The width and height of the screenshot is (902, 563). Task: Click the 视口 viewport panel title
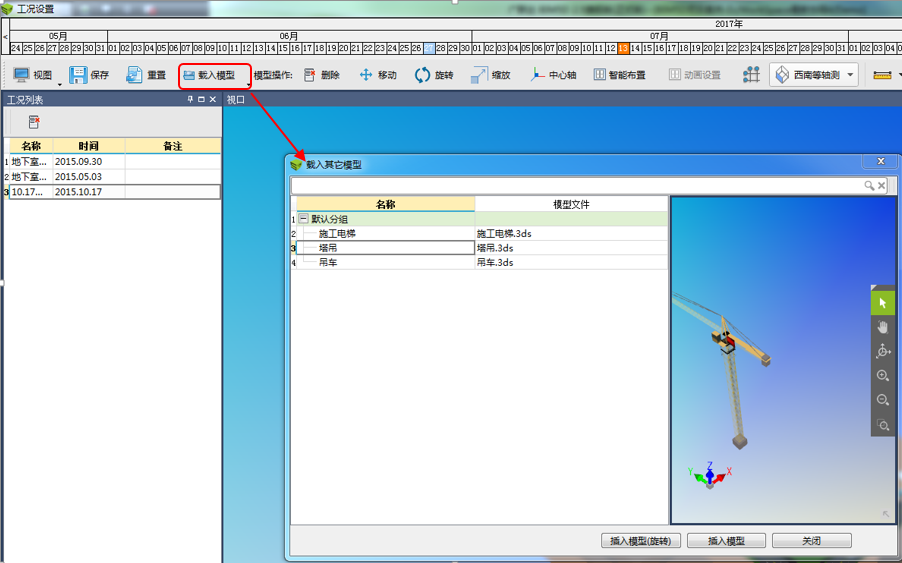[x=236, y=99]
